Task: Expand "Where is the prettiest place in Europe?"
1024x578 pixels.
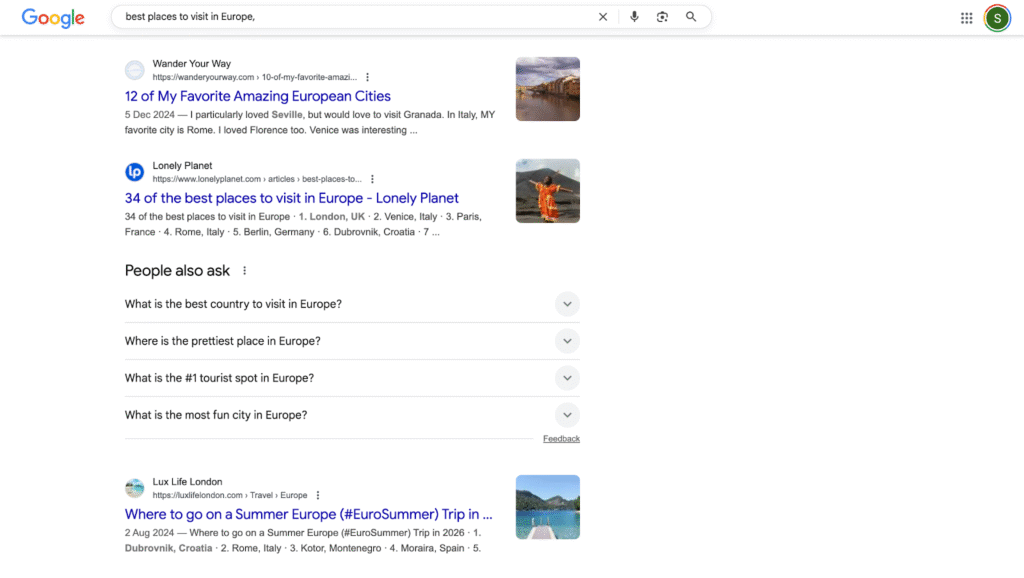Action: tap(567, 341)
